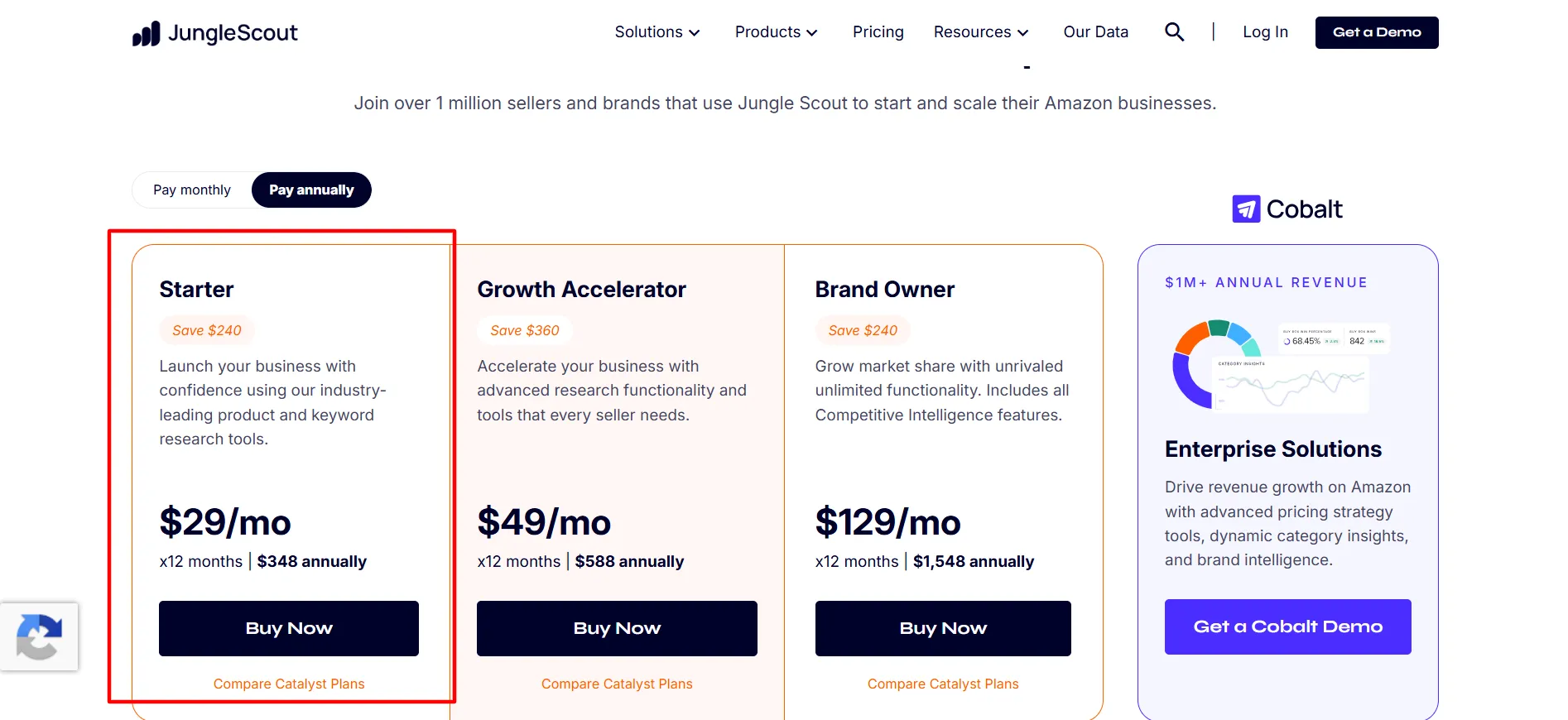The height and width of the screenshot is (720, 1568).
Task: Buy the Brand Owner plan now
Action: point(943,628)
